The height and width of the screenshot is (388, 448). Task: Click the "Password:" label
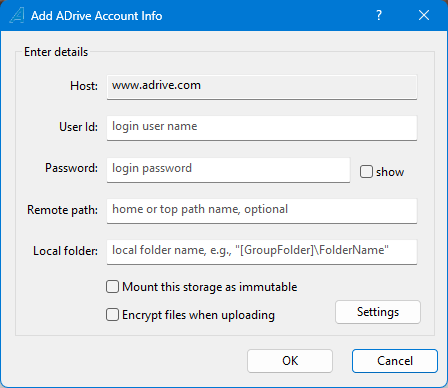click(72, 168)
